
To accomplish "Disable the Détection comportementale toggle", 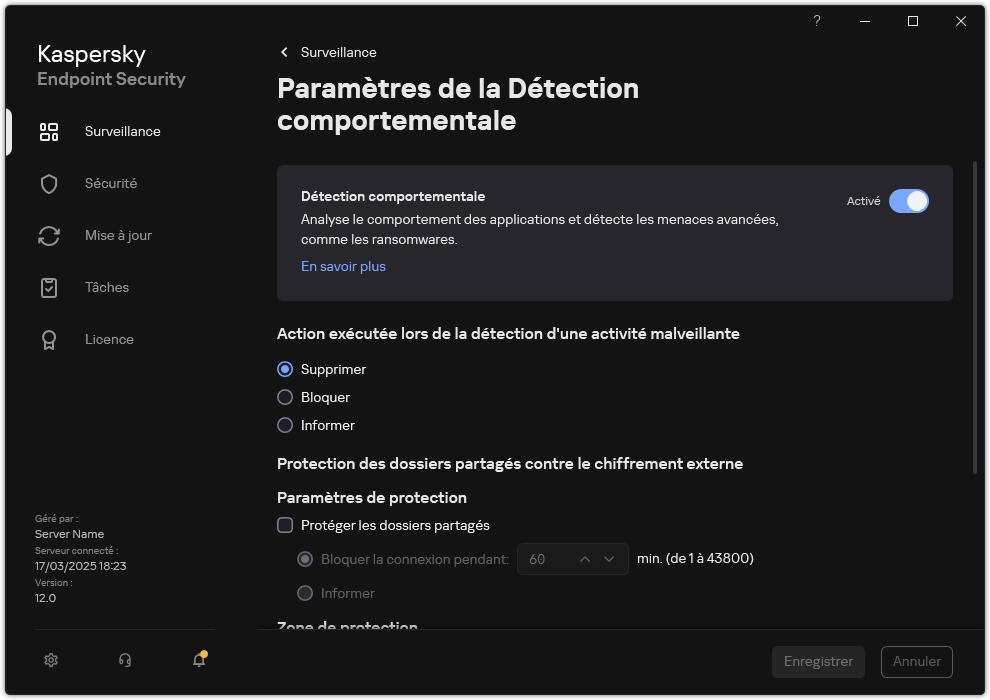I will pyautogui.click(x=909, y=201).
